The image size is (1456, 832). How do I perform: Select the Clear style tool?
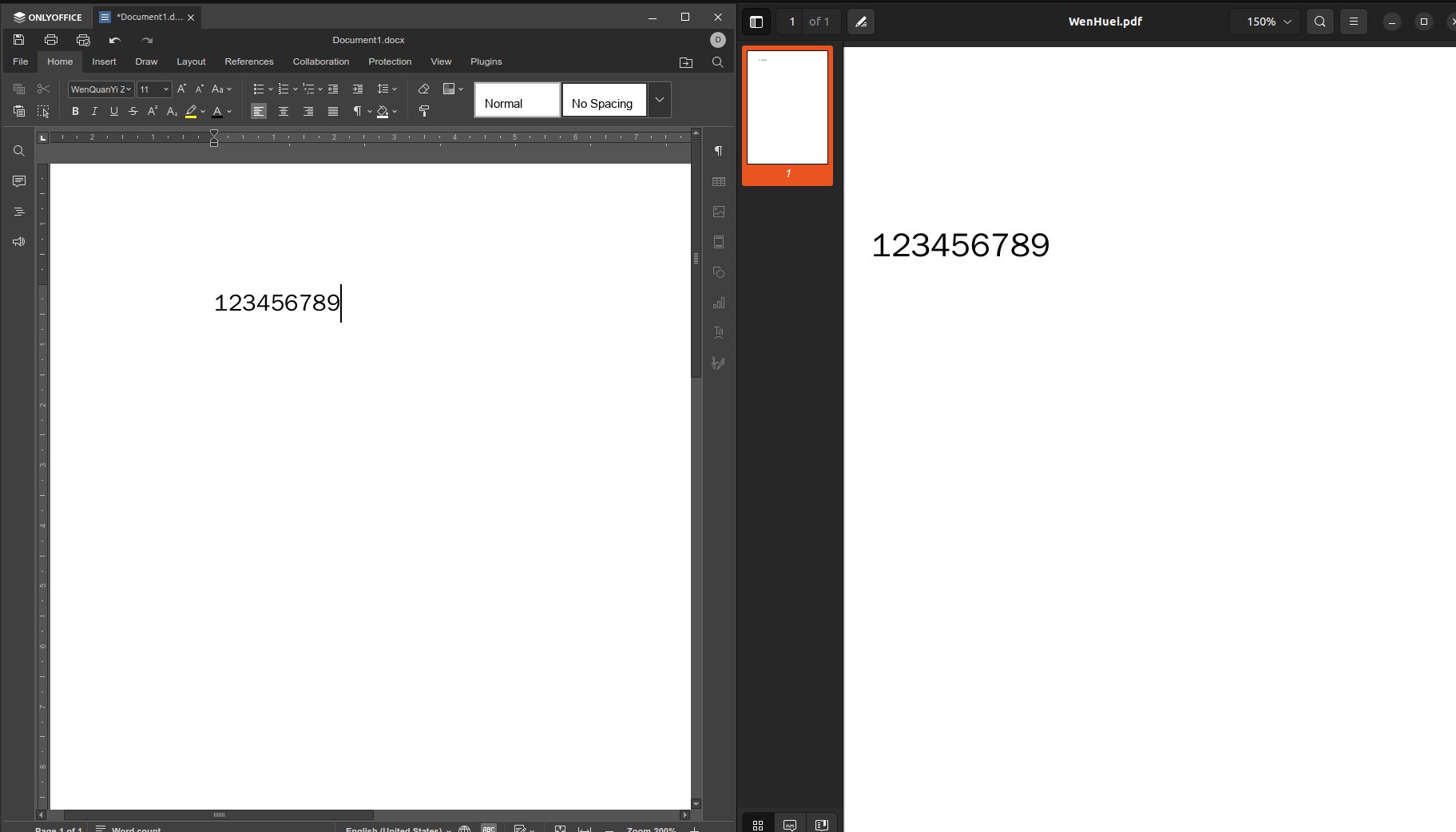point(424,89)
